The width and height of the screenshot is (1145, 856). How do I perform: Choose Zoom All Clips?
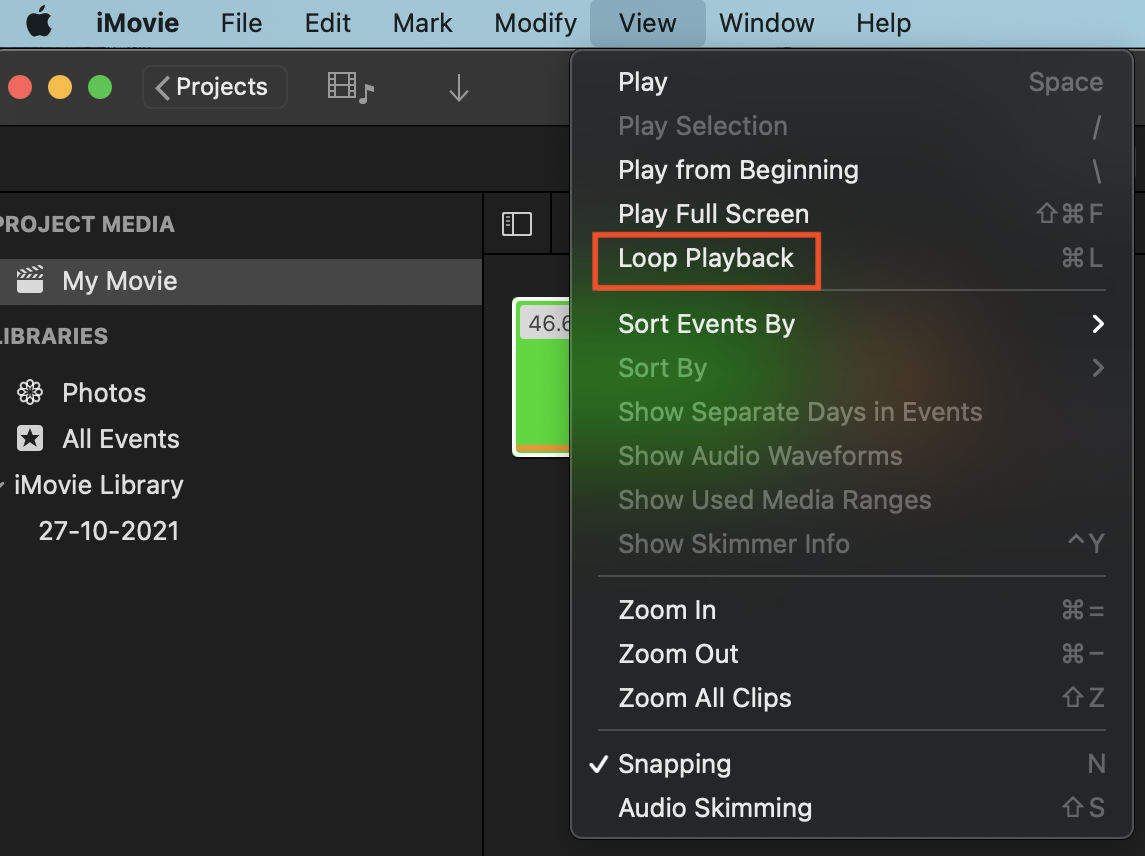click(x=704, y=698)
